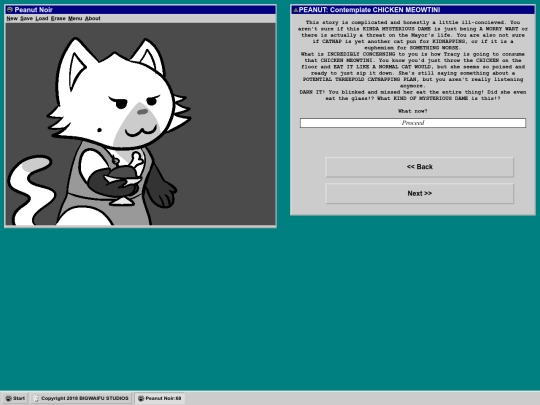Open the Save menu item
This screenshot has height=405, width=540.
point(26,19)
